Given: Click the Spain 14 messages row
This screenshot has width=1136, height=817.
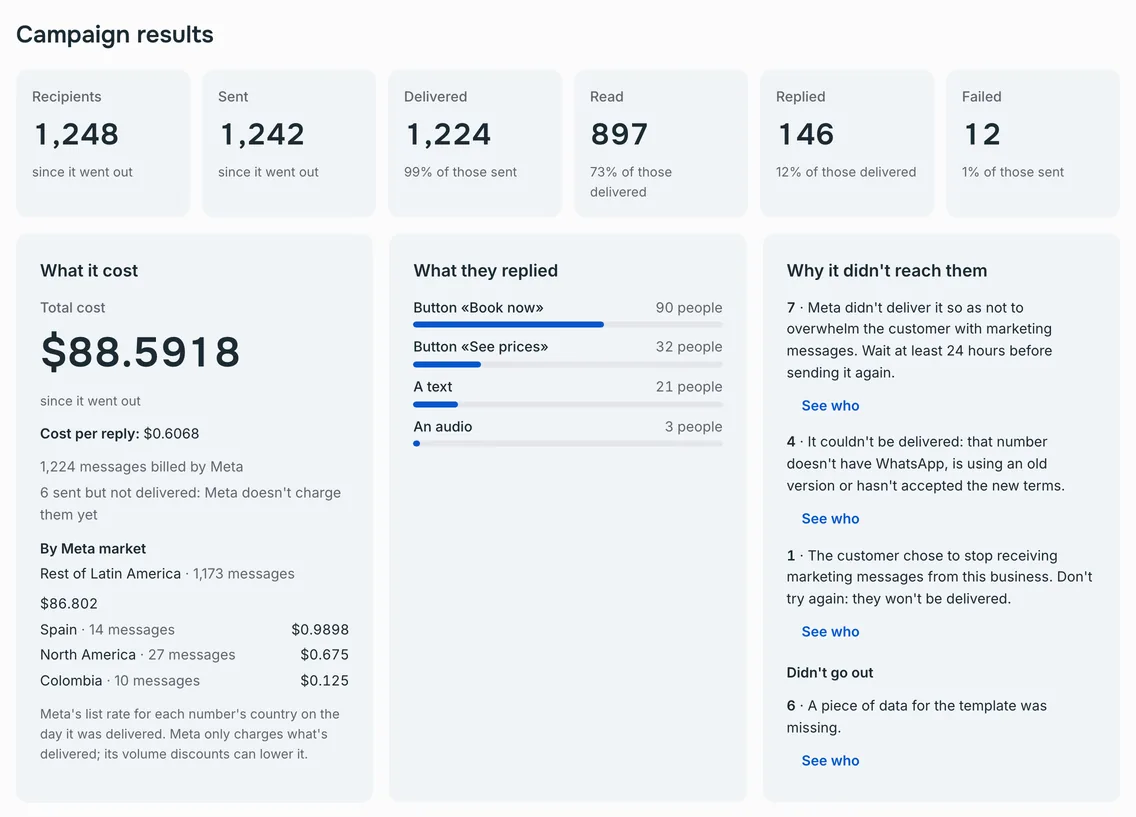Looking at the screenshot, I should [x=194, y=629].
